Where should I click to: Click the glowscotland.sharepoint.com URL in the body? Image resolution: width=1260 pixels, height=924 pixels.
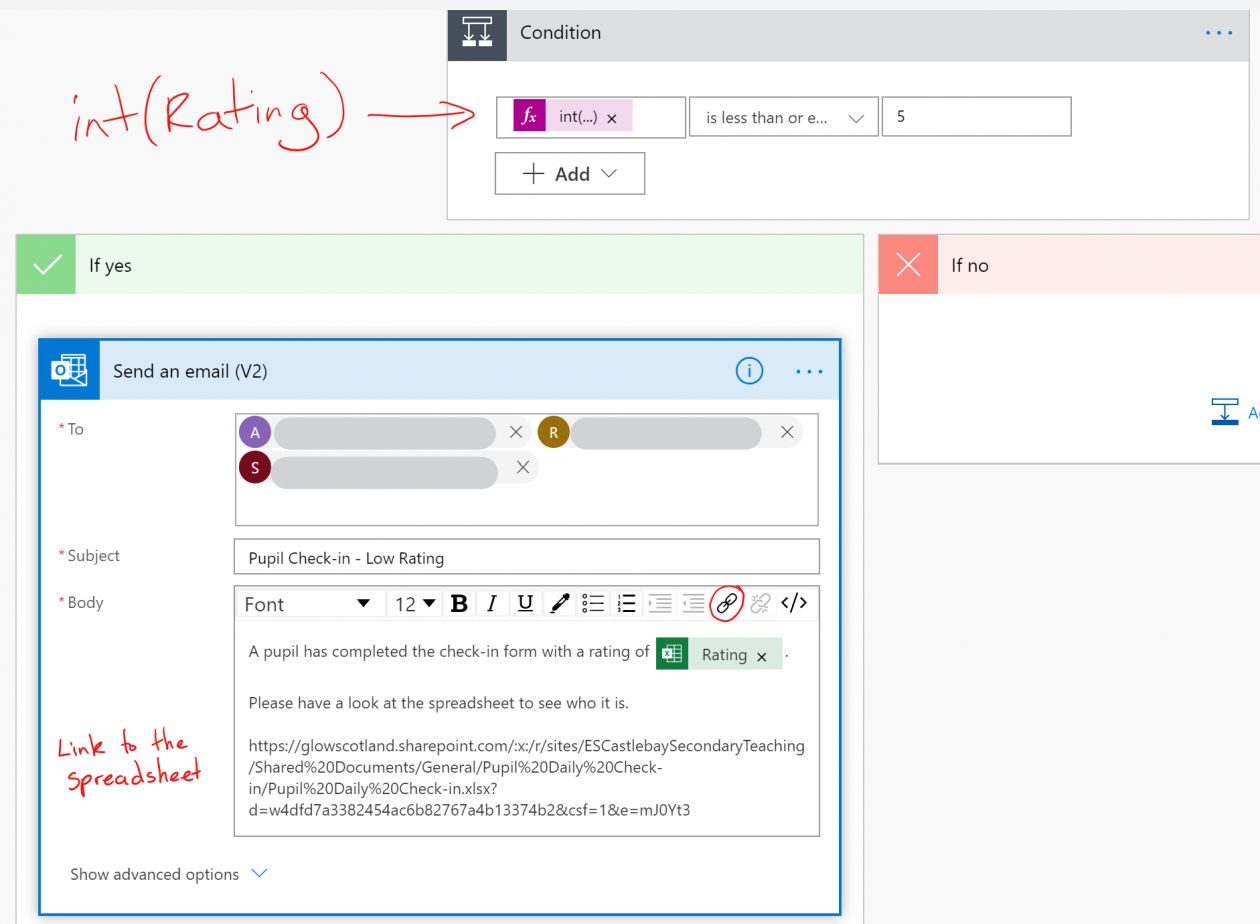(x=527, y=778)
